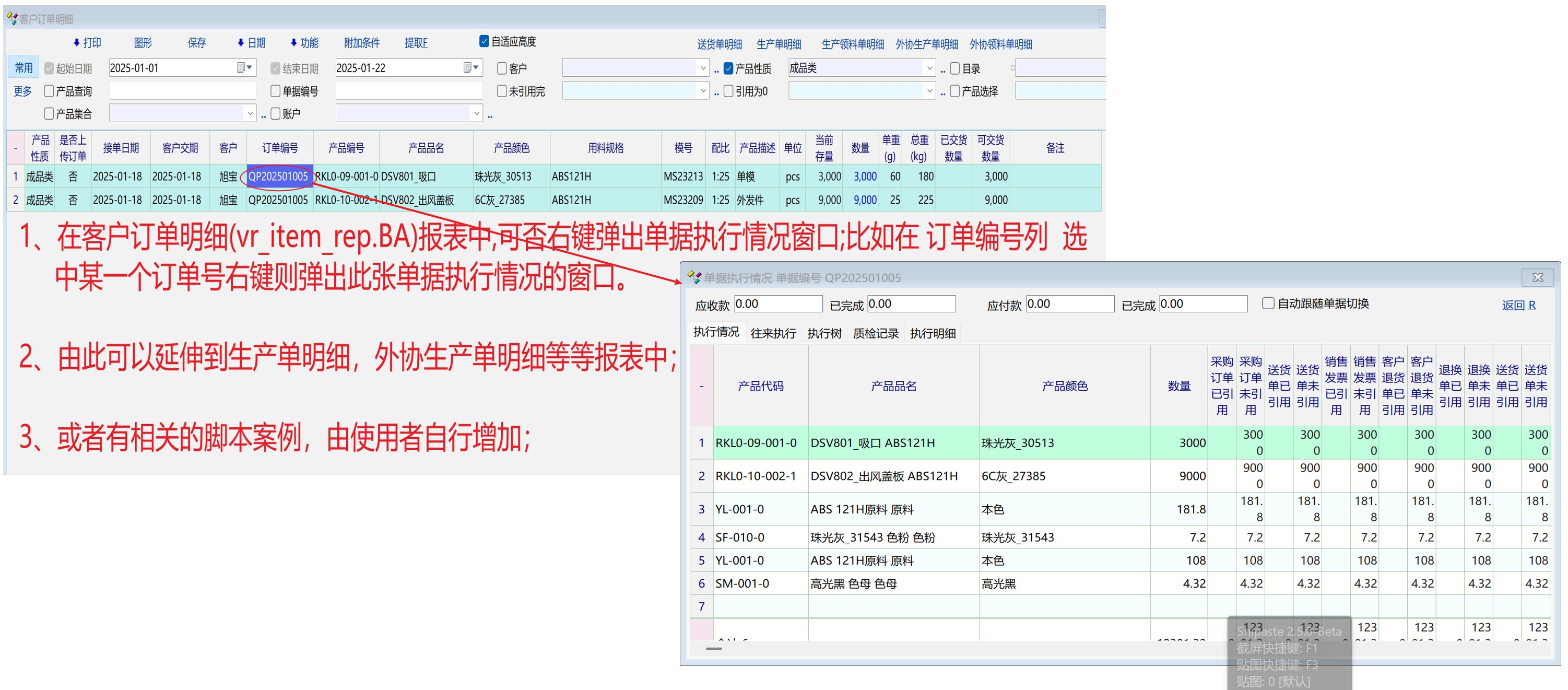
Task: Disable the 自适应高度 checkbox
Action: click(x=484, y=41)
